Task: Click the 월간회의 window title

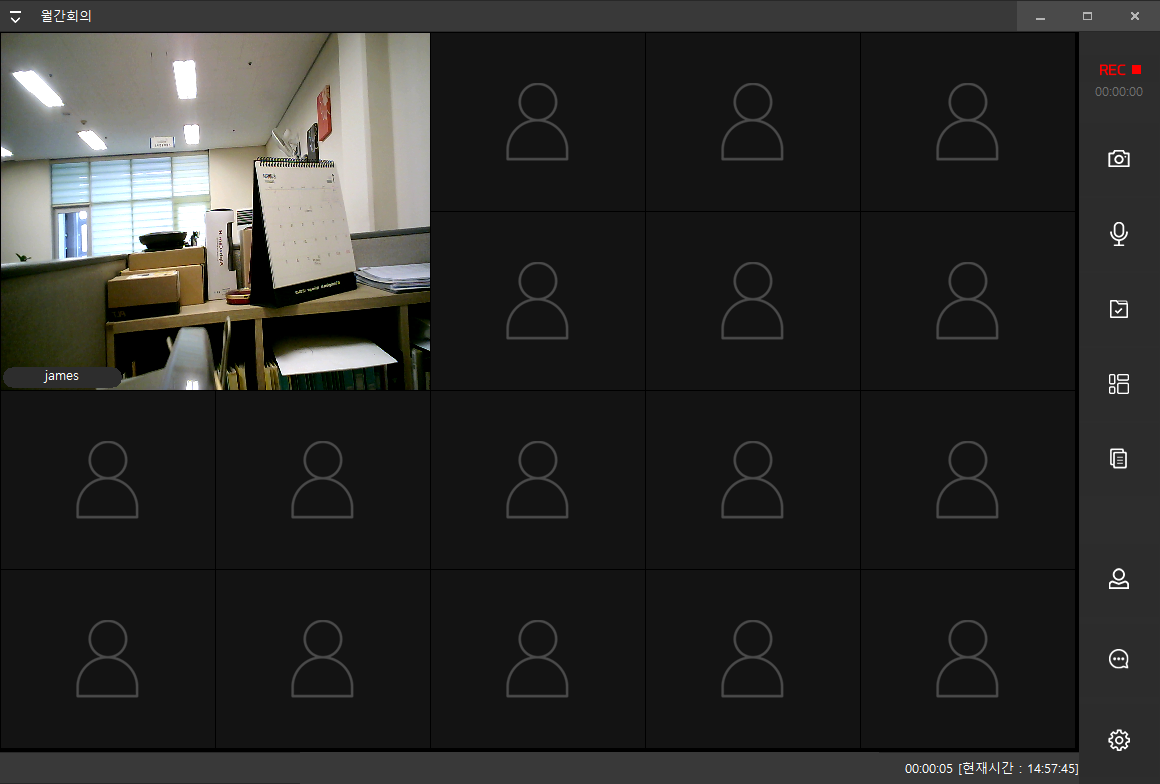Action: coord(67,16)
